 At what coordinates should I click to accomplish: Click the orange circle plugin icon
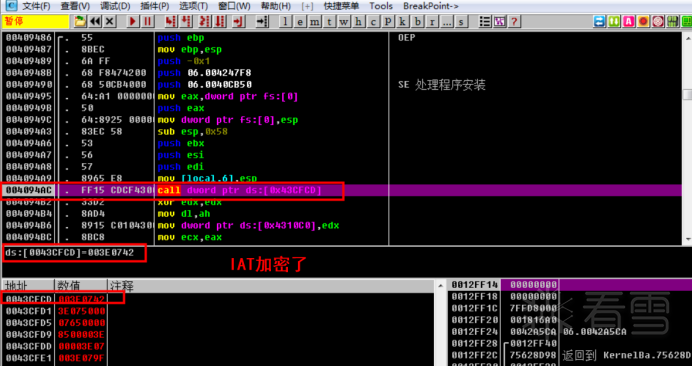point(643,21)
